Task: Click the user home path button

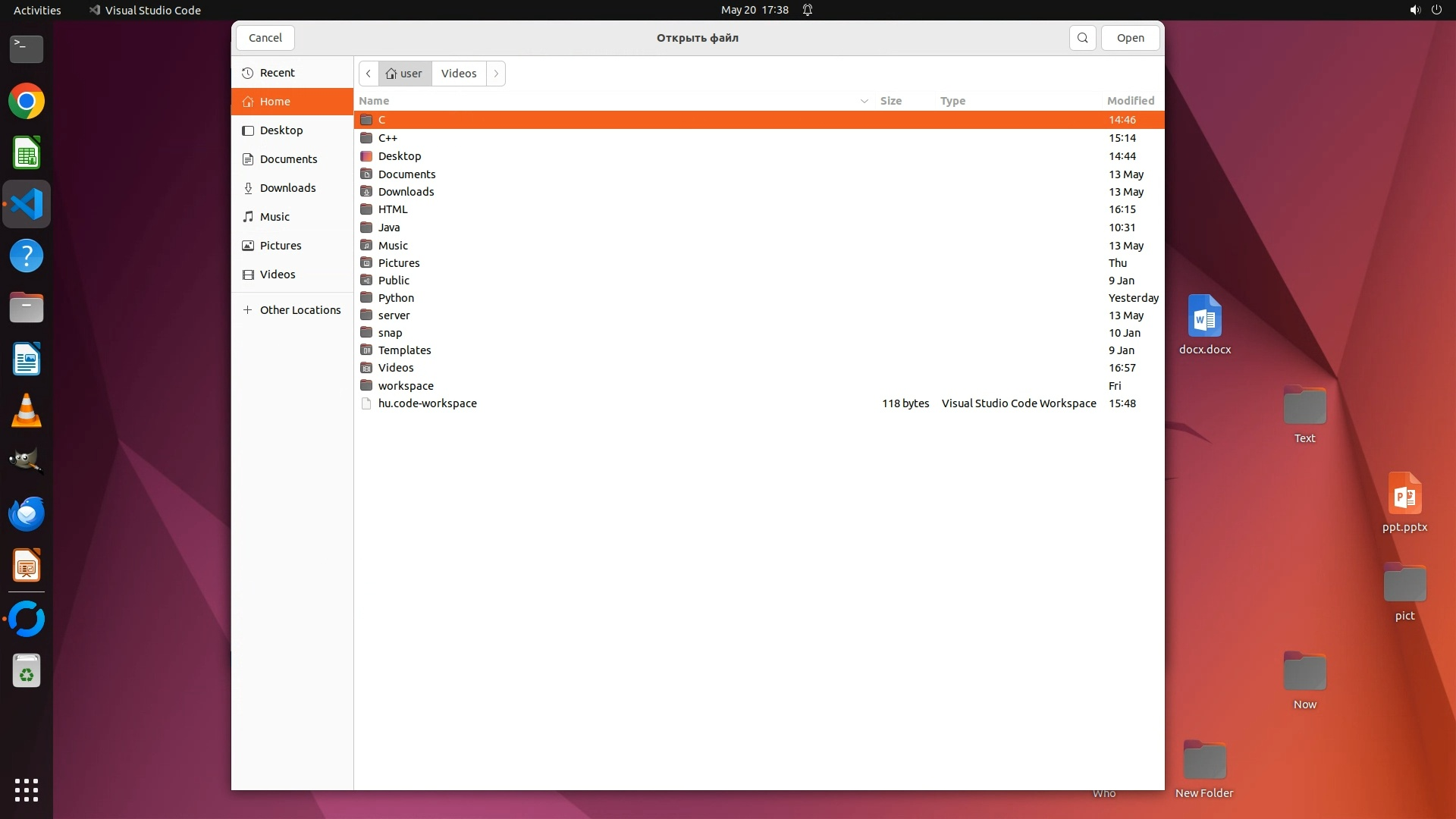Action: [404, 74]
